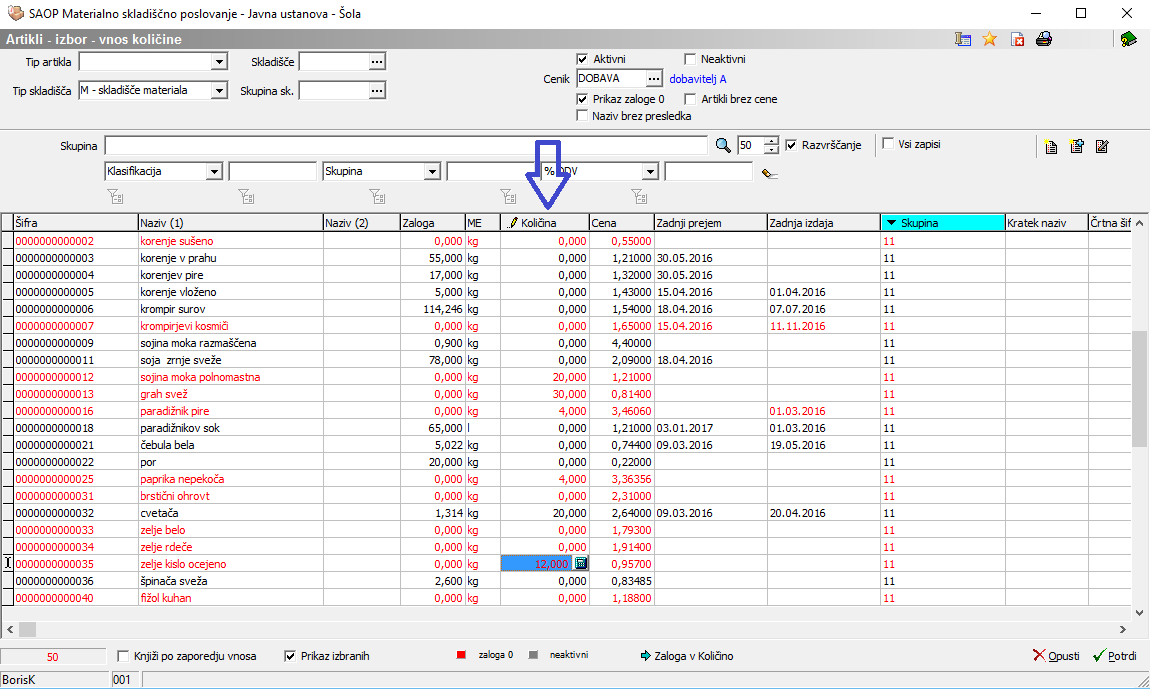Click the filter icon below Skupina dropdown
Image resolution: width=1150 pixels, height=689 pixels.
(377, 196)
